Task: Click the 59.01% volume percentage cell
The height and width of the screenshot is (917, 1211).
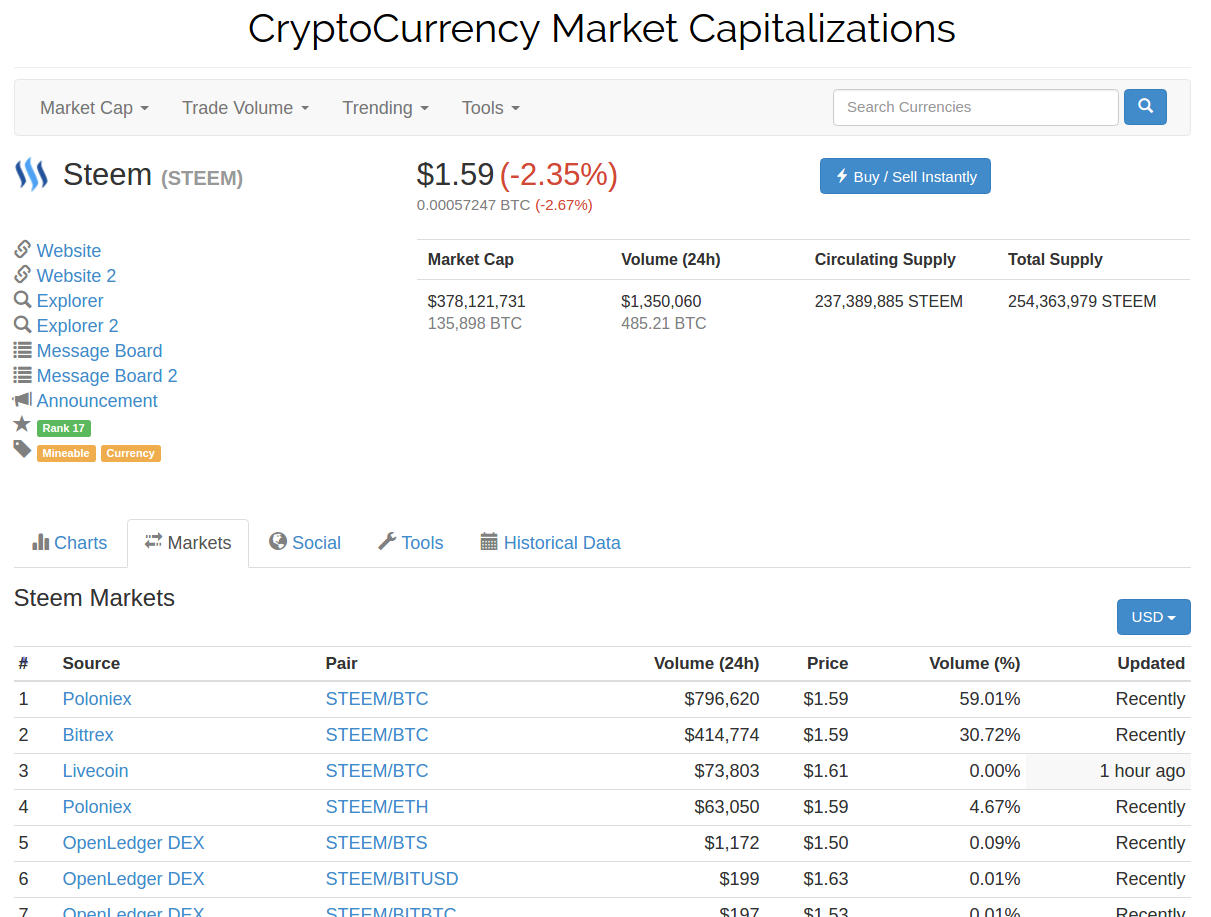Action: click(x=989, y=699)
